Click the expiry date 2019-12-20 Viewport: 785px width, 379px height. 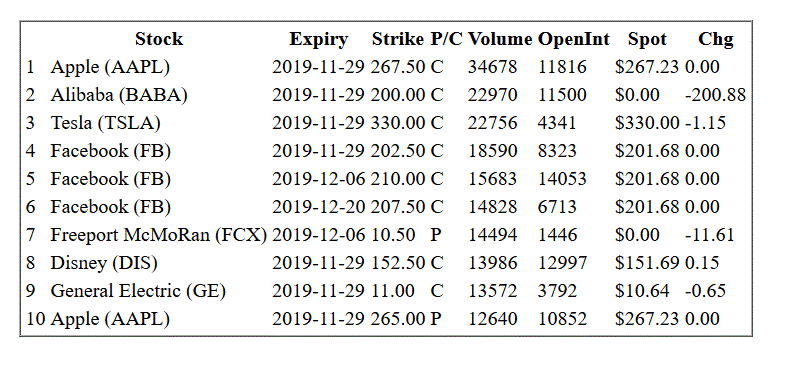318,207
